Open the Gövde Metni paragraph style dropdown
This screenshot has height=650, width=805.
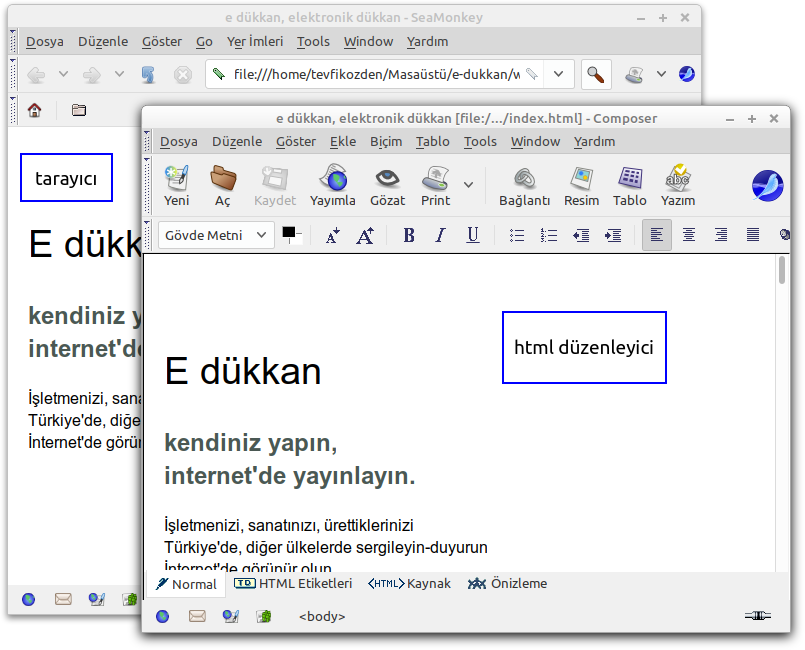coord(216,236)
